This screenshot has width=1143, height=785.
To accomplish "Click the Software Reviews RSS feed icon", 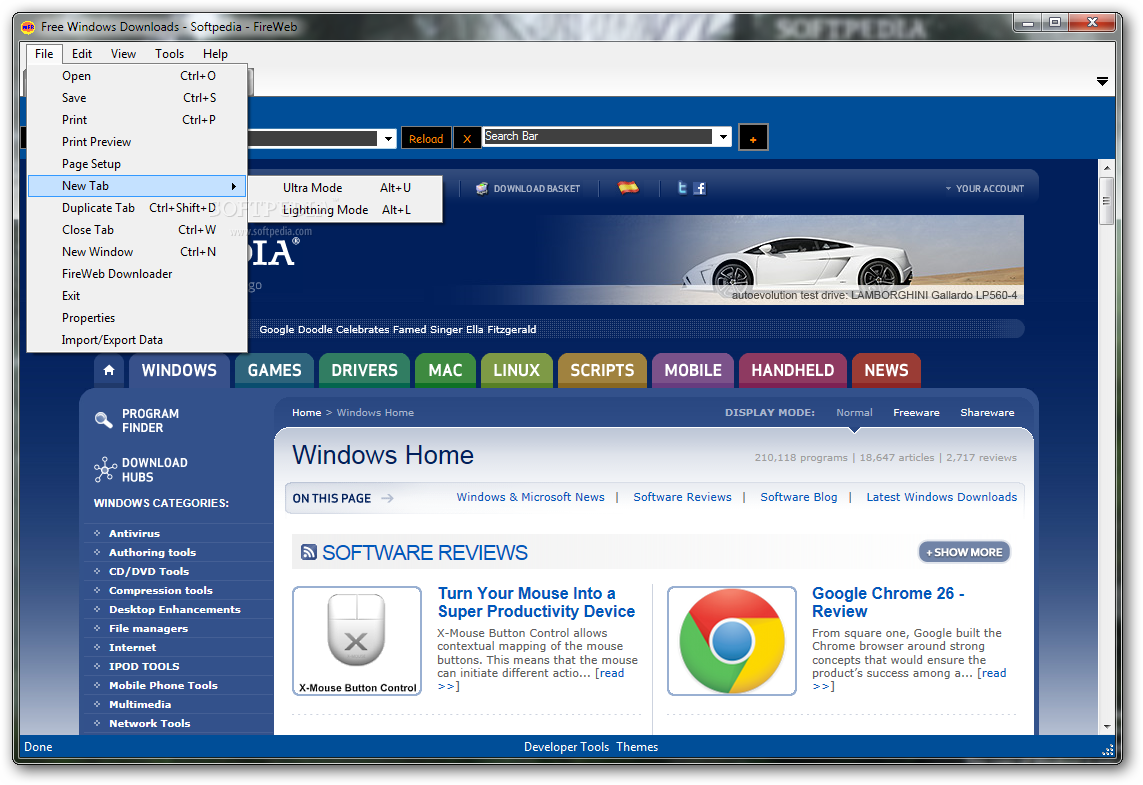I will 309,552.
